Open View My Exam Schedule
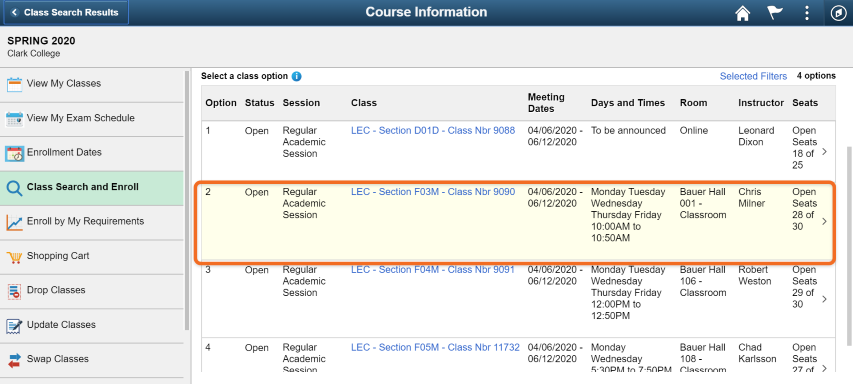The height and width of the screenshot is (386, 853). click(x=92, y=119)
